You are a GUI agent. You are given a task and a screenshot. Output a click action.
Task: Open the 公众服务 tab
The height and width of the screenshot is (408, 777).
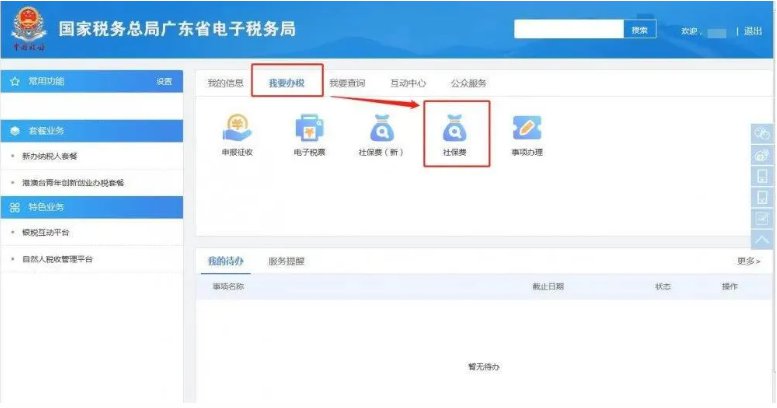[x=468, y=83]
